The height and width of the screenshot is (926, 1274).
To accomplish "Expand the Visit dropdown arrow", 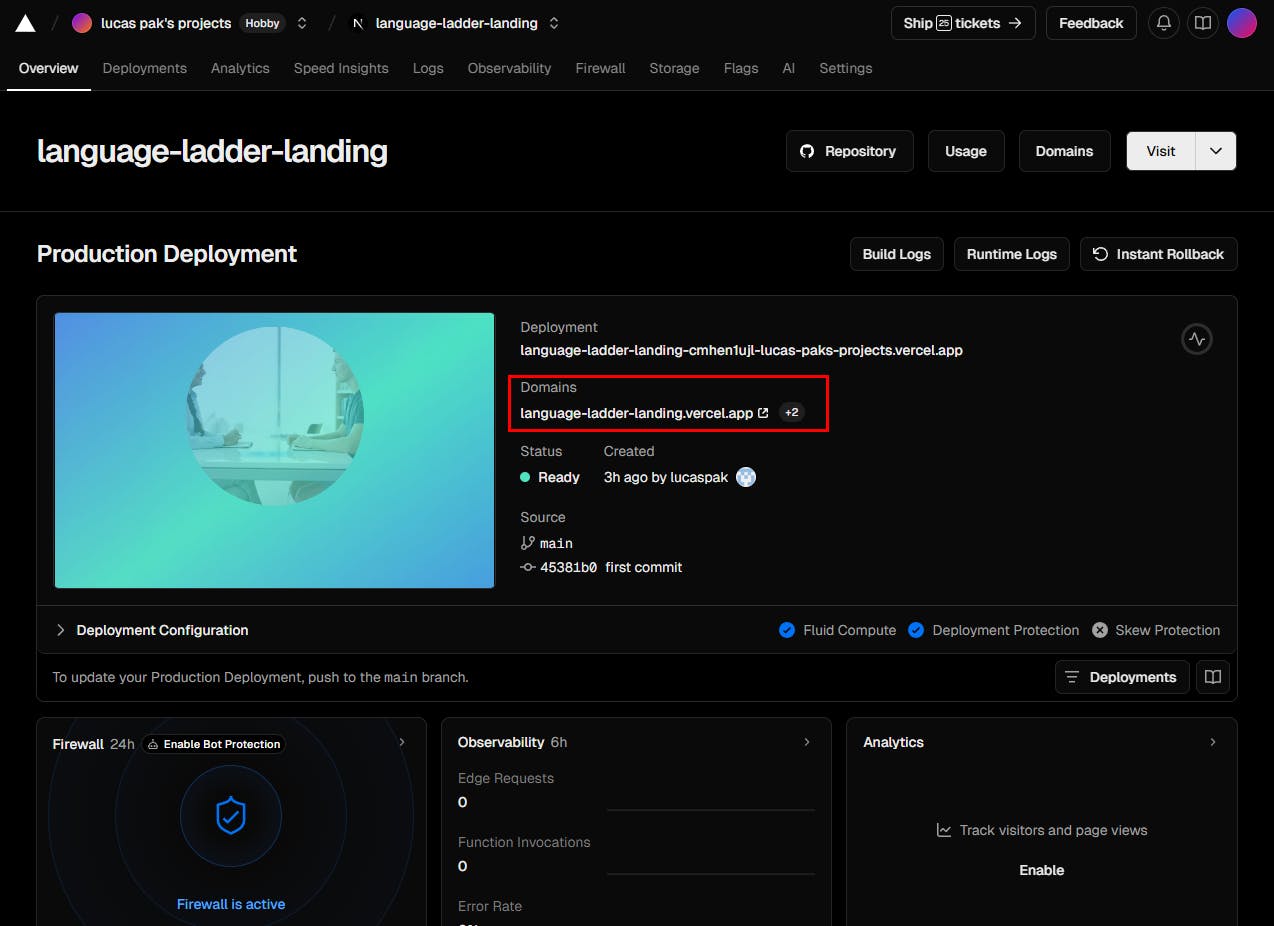I will [1216, 151].
